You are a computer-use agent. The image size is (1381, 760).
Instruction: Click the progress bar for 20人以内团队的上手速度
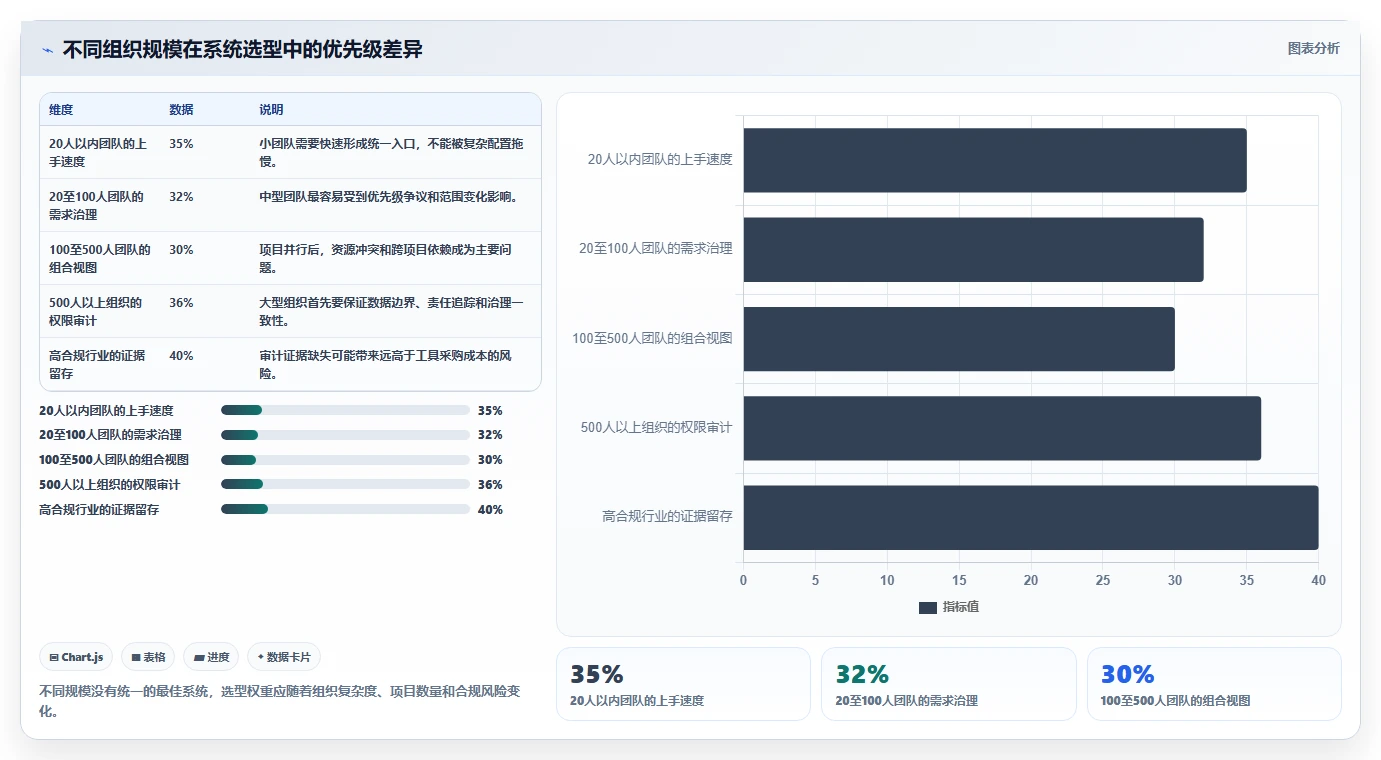pyautogui.click(x=345, y=410)
